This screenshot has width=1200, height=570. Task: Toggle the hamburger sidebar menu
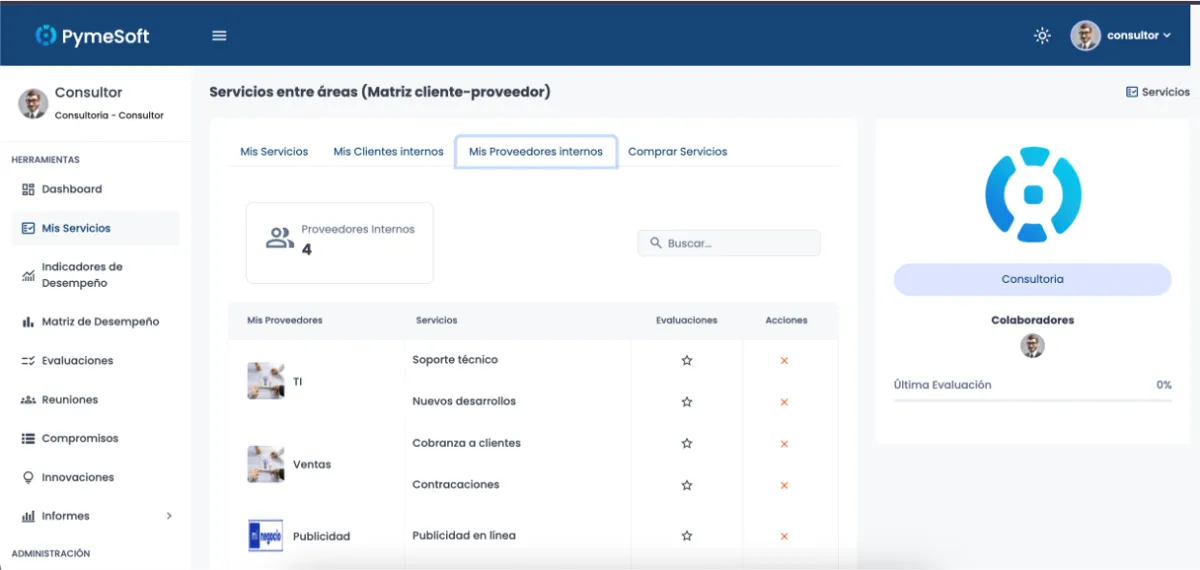click(219, 36)
